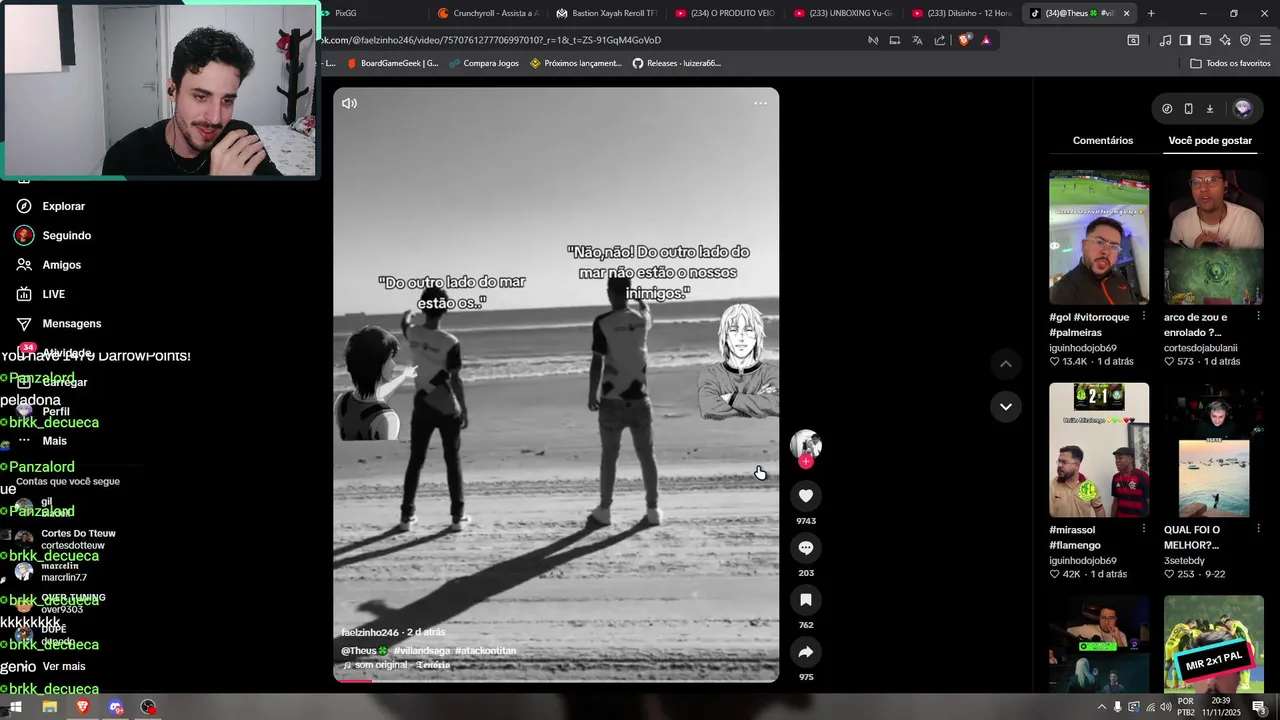1280x720 pixels.
Task: Toggle the browser sidebar panel icon
Action: point(1185,40)
